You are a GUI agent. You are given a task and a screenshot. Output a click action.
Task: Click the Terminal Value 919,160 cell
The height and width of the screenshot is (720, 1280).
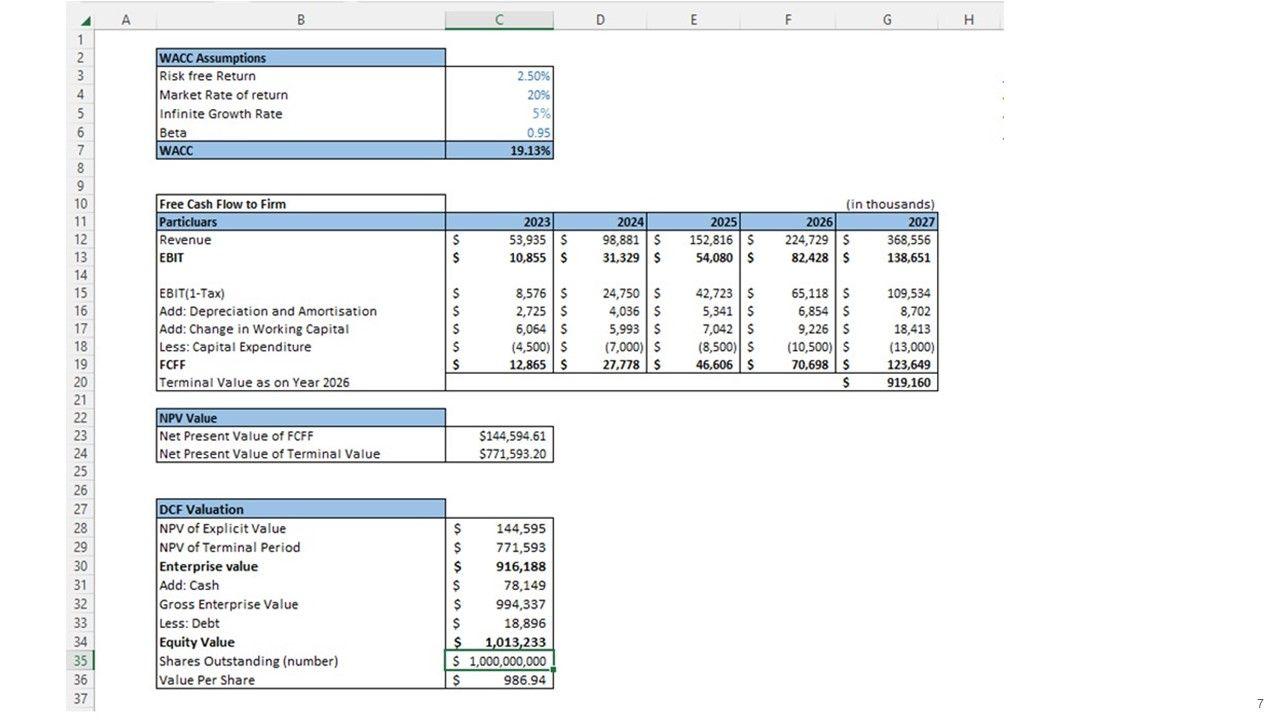click(x=888, y=383)
